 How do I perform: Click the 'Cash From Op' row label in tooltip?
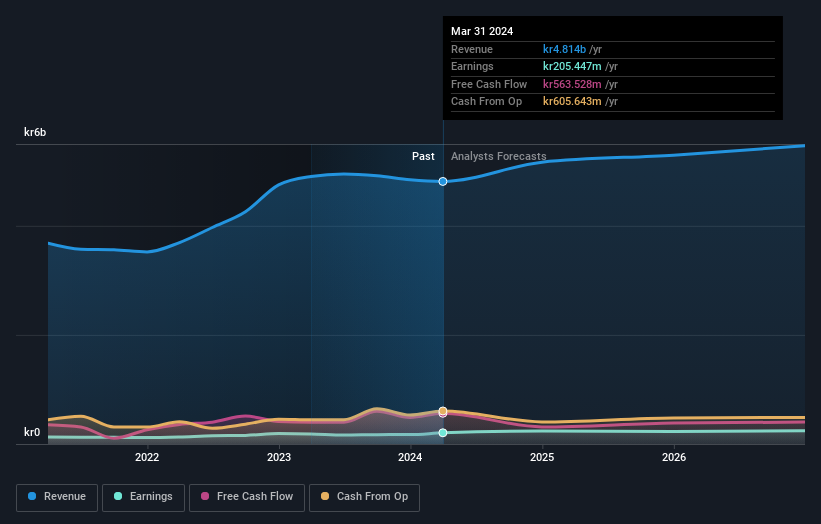click(486, 102)
